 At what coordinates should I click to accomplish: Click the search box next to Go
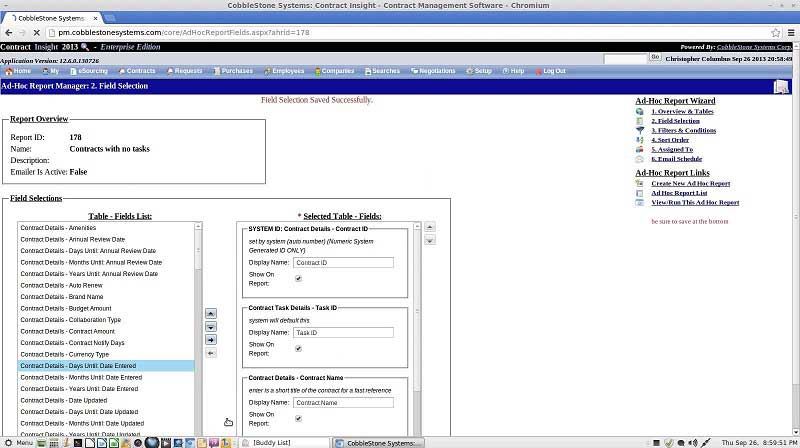625,59
